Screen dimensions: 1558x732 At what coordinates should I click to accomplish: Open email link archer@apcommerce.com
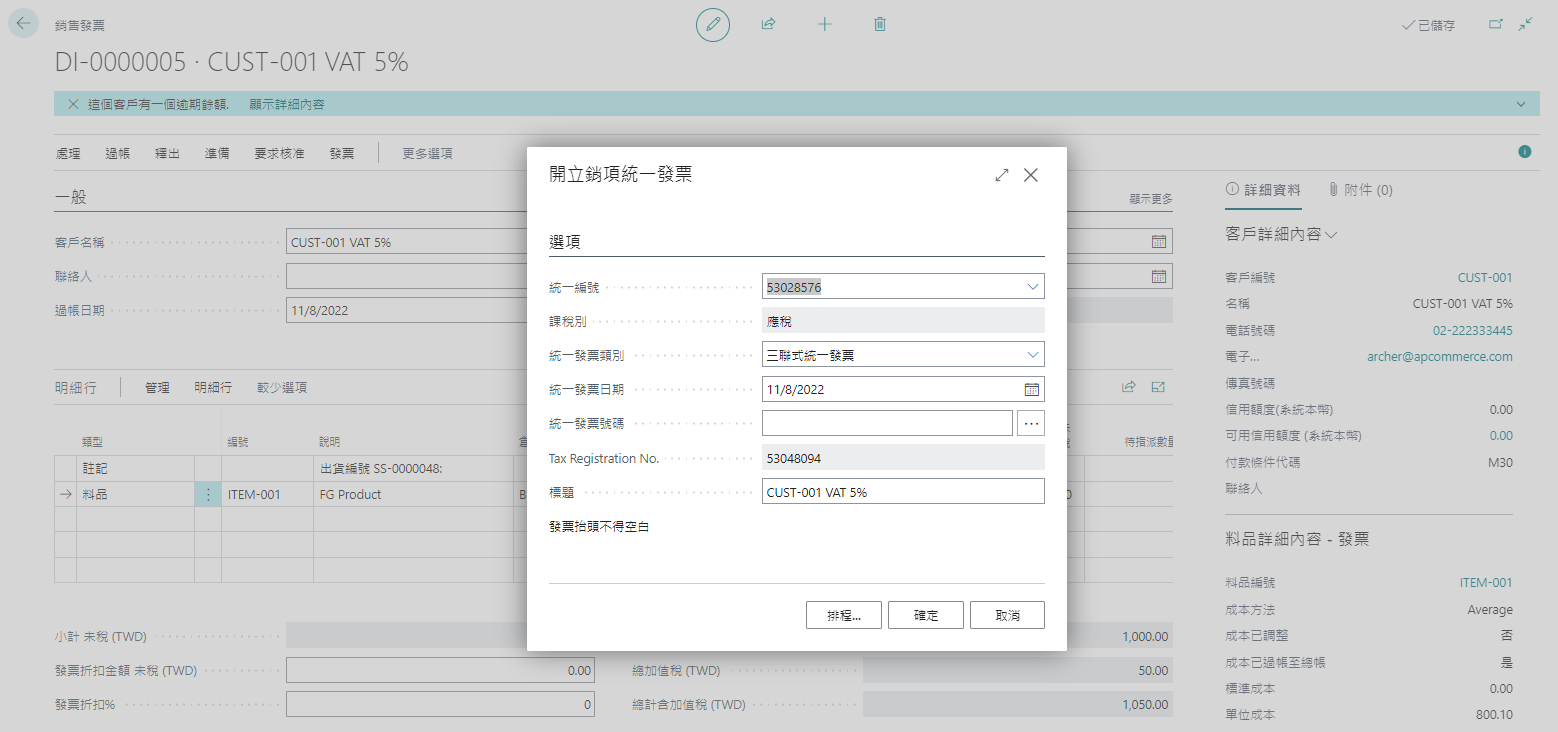(1440, 356)
